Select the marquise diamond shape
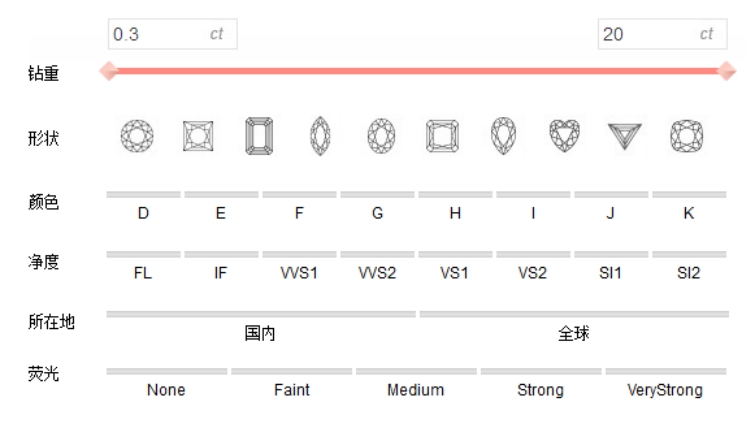Viewport: 748px width, 422px height. pyautogui.click(x=321, y=136)
